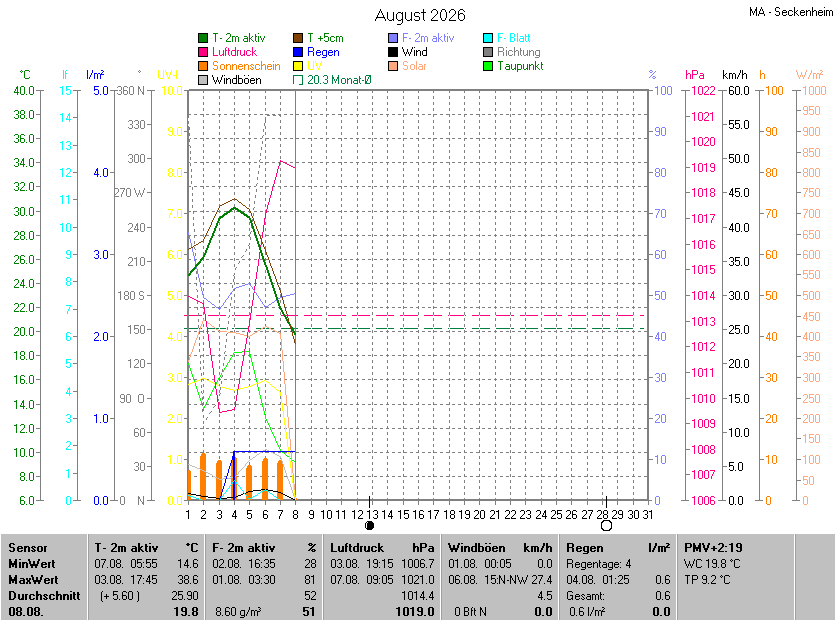Click the grey Windböen legend swatch
835x620 pixels.
(x=203, y=80)
